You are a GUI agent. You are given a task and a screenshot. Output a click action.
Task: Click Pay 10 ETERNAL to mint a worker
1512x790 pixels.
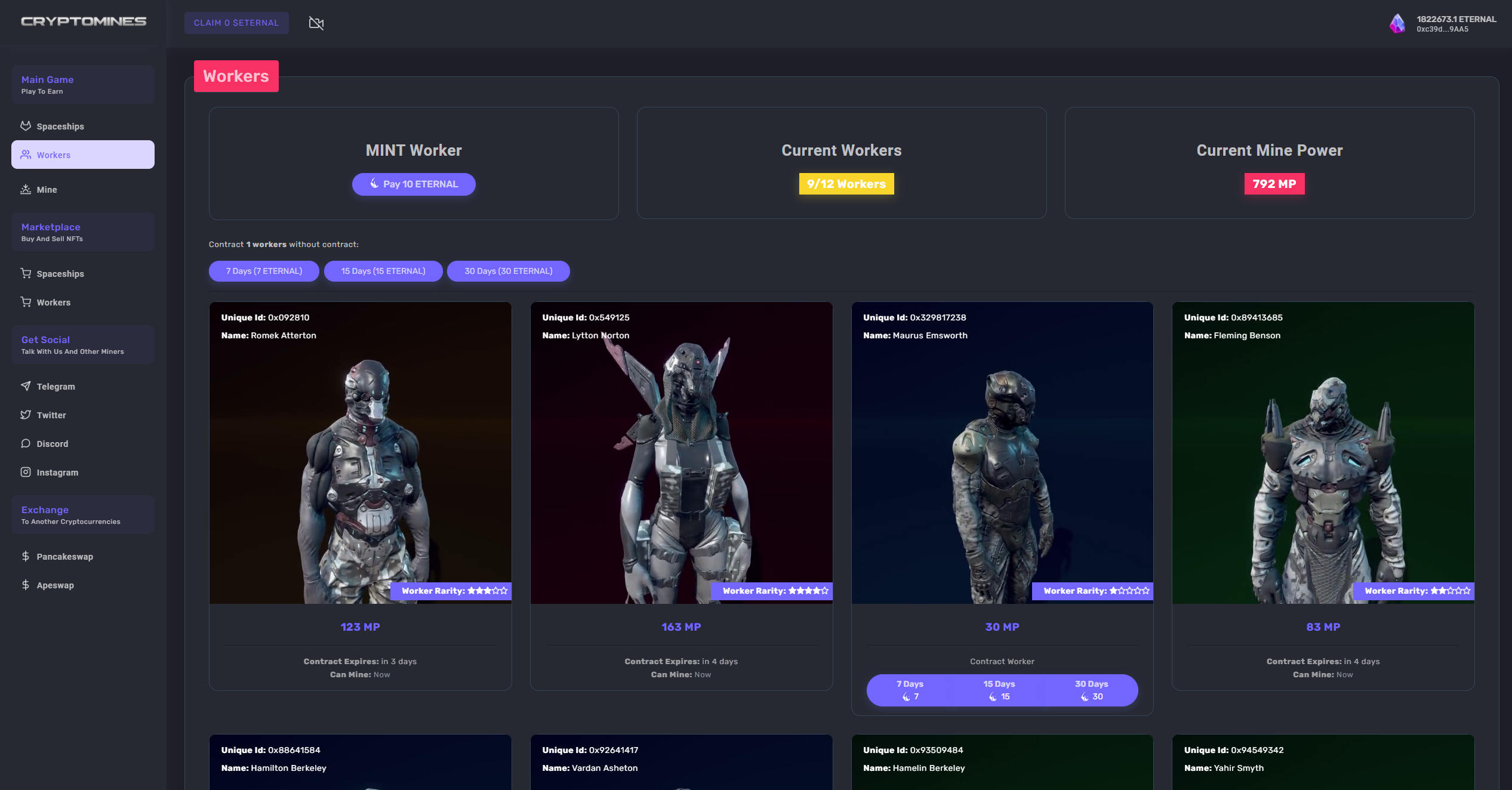click(x=413, y=184)
